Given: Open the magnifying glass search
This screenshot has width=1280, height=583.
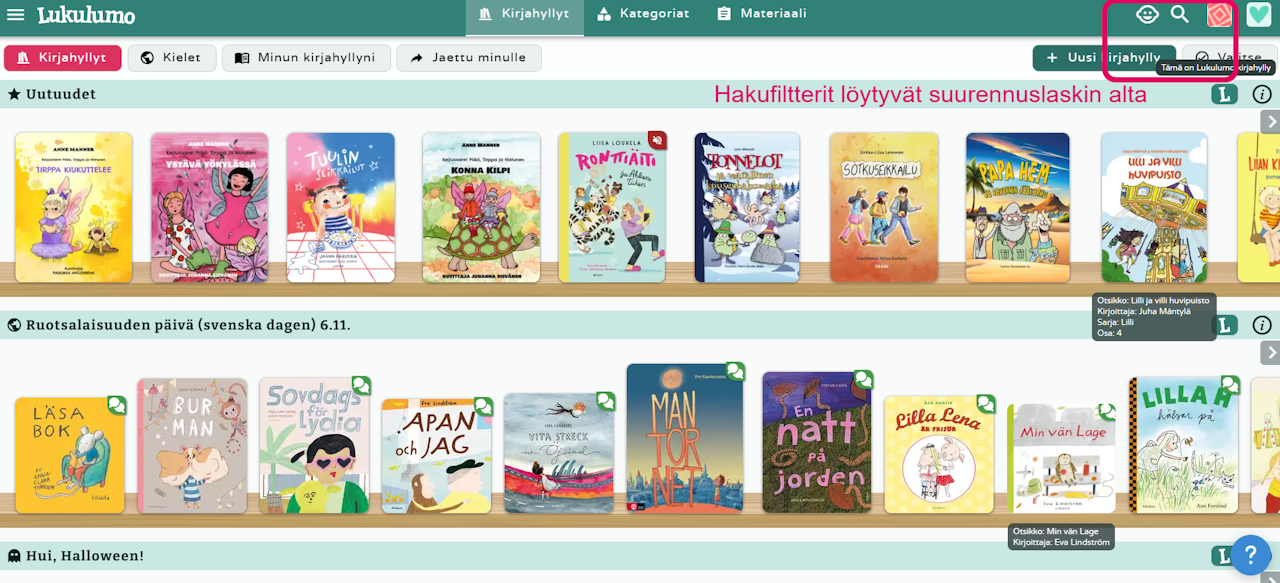Looking at the screenshot, I should [1180, 15].
